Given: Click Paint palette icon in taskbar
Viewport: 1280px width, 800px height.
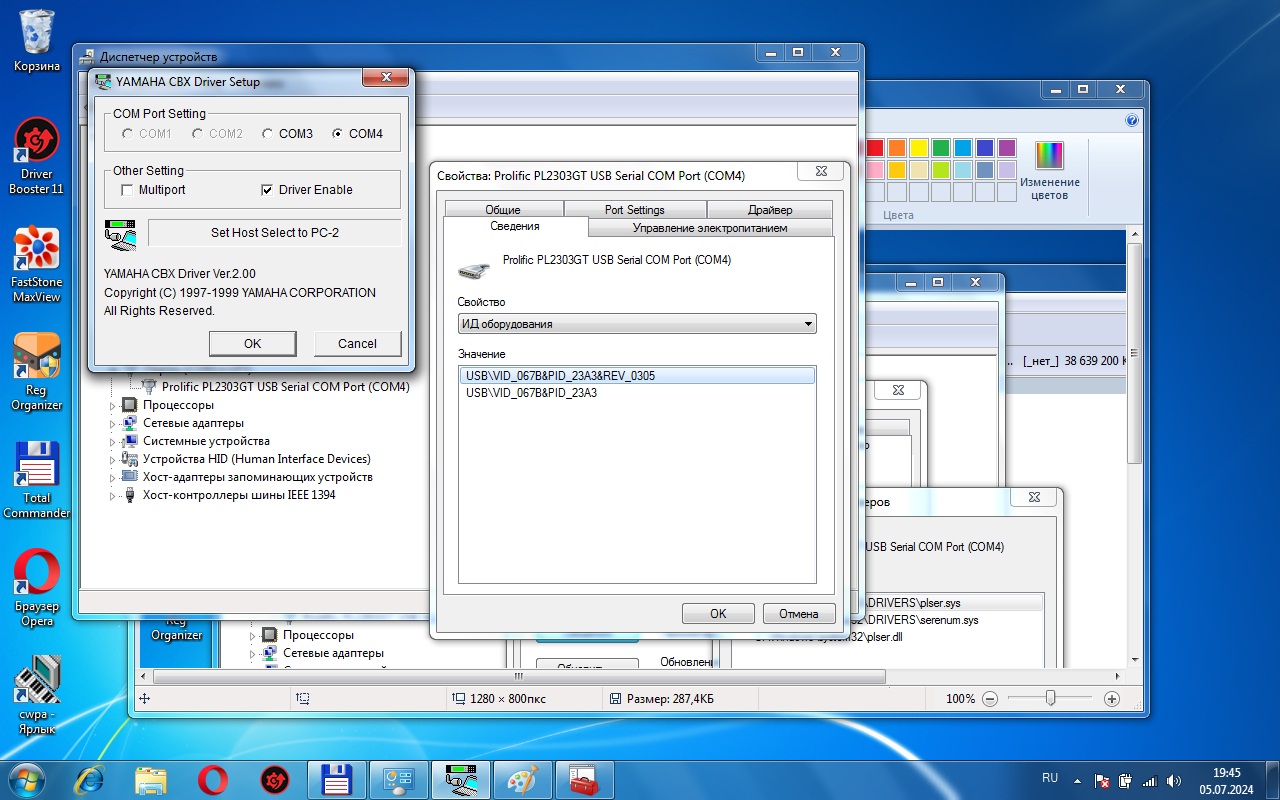Looking at the screenshot, I should (523, 779).
